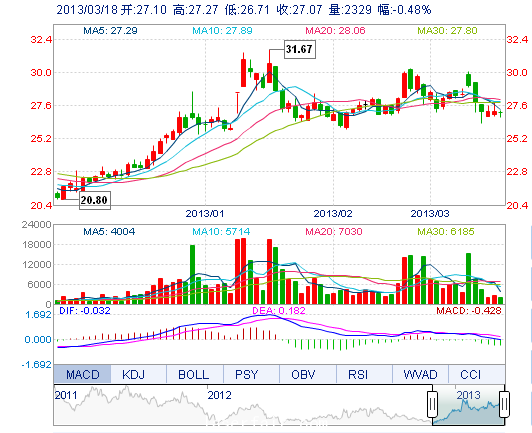Click the 31.67 high price label
This screenshot has height=433, width=532.
tap(300, 49)
